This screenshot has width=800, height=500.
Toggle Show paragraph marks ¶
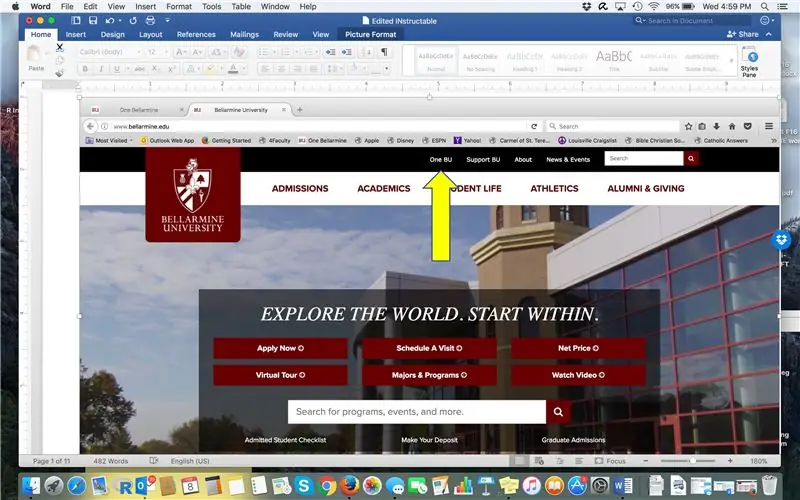tap(384, 52)
